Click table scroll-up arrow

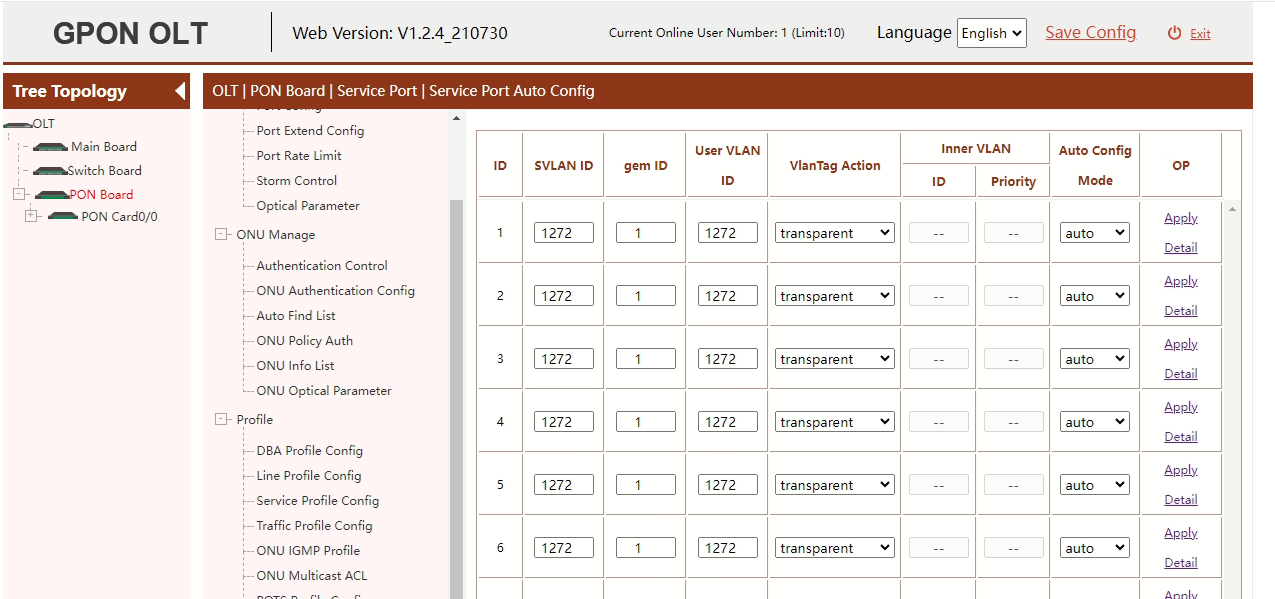pos(1232,209)
